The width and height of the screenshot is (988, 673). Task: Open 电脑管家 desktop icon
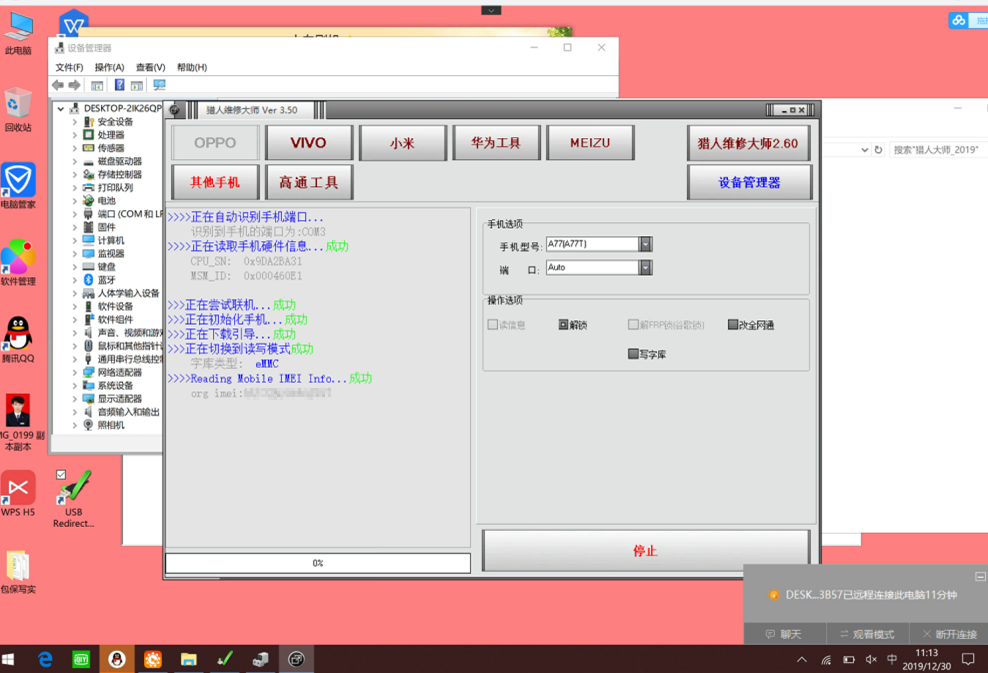[18, 186]
